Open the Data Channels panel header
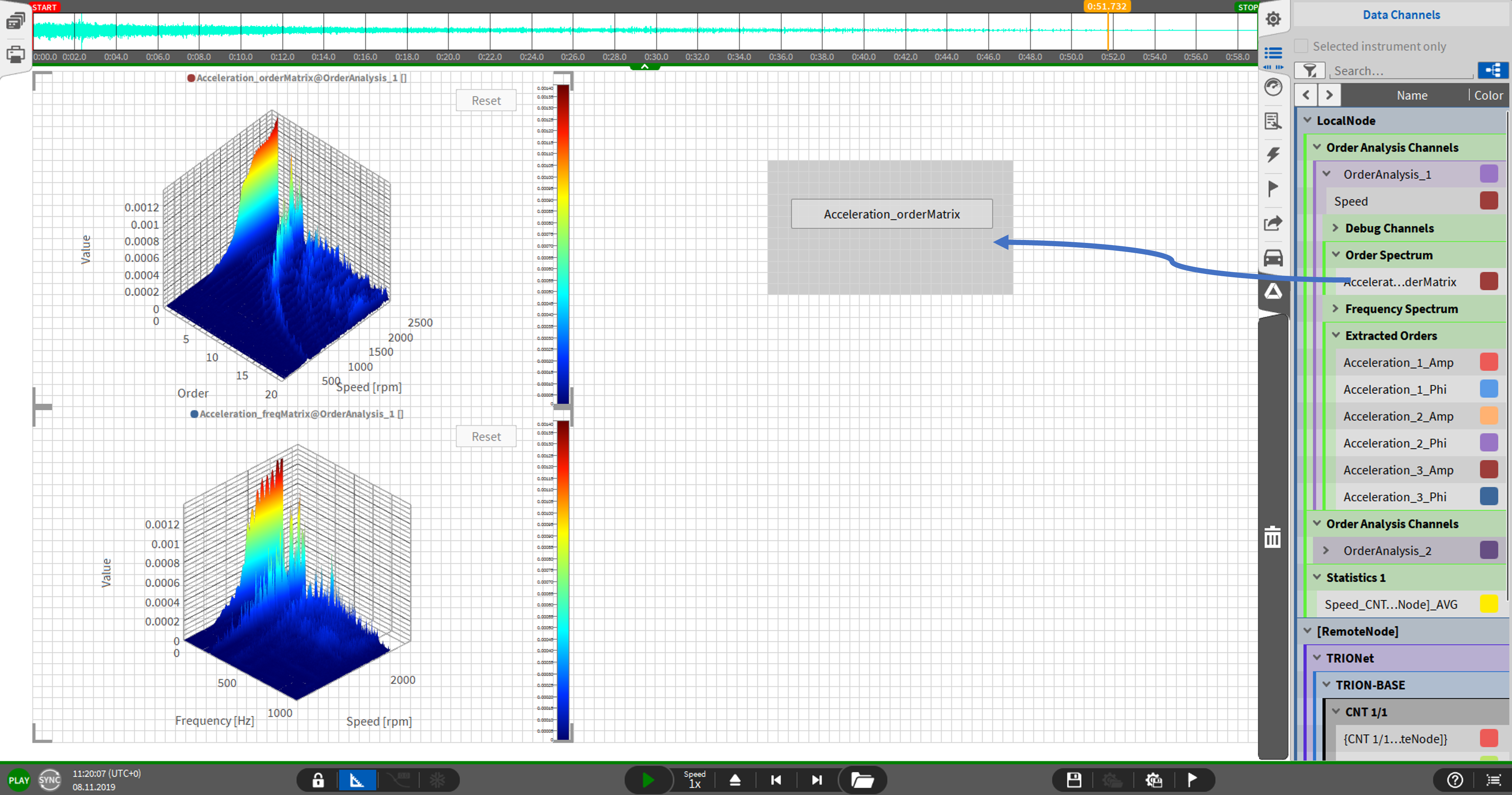This screenshot has width=1512, height=795. coord(1401,15)
